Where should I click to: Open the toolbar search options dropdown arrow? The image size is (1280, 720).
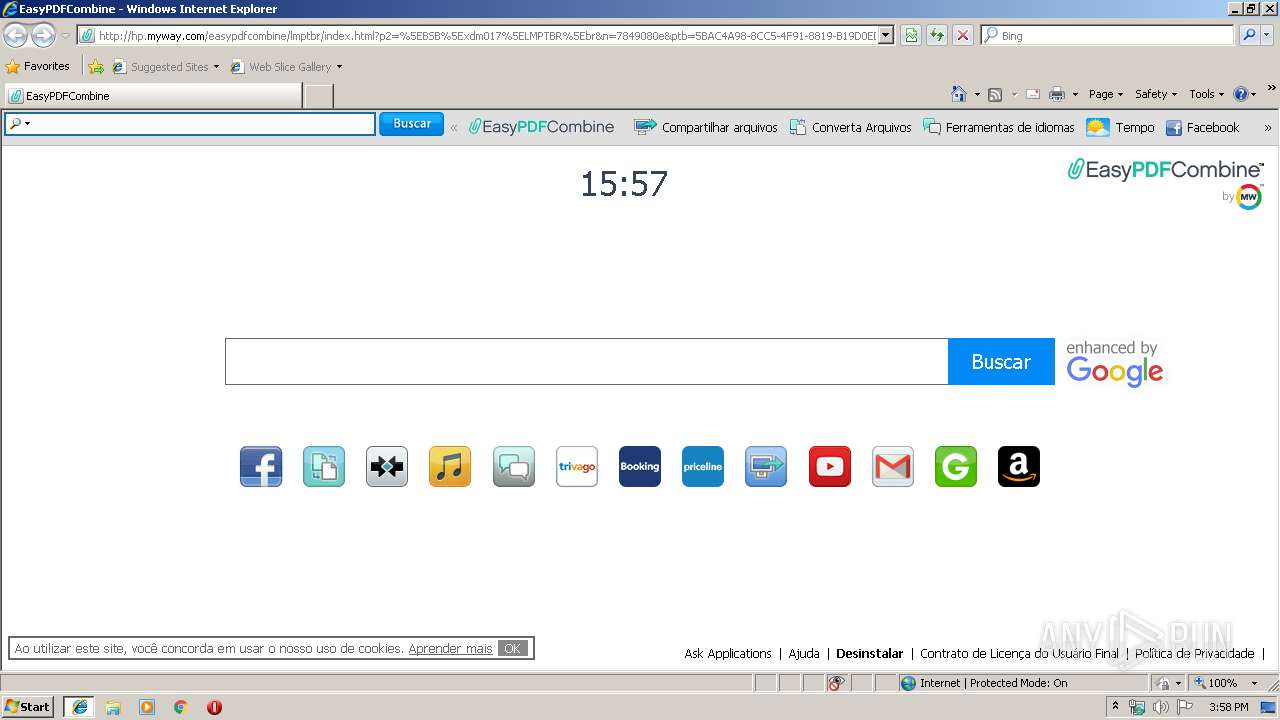point(27,124)
